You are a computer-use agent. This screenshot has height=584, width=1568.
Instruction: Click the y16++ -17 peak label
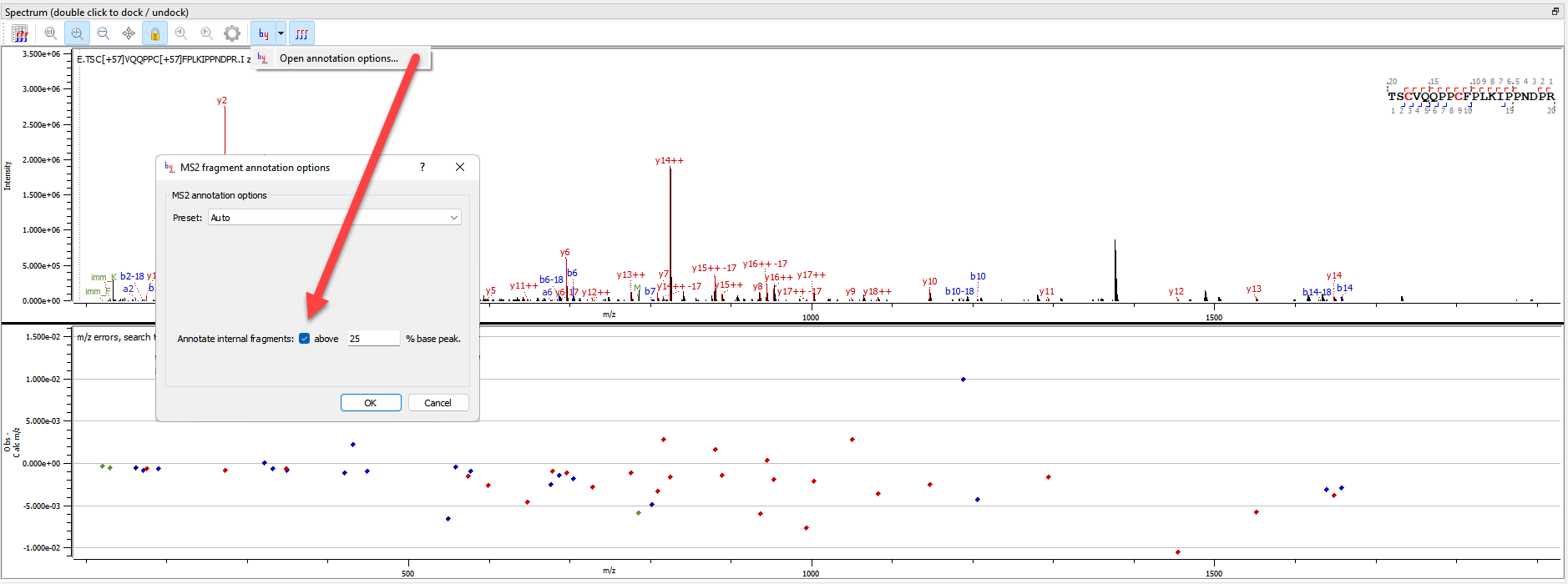tap(765, 264)
